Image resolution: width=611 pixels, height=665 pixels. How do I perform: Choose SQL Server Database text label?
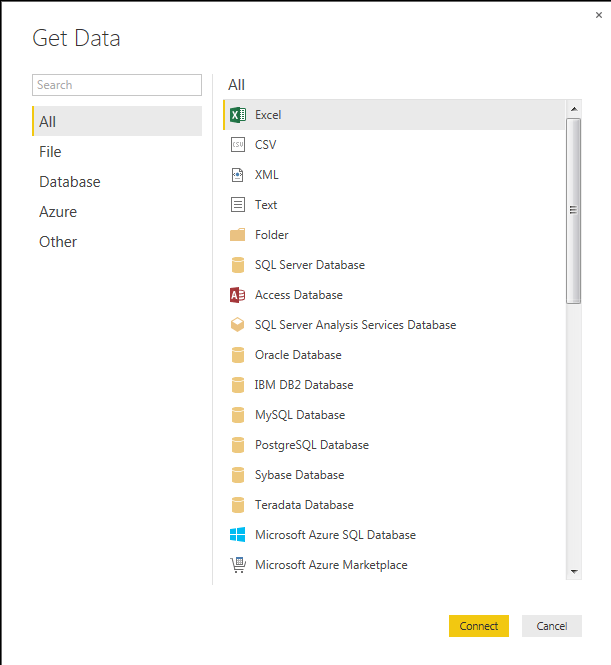[x=310, y=265]
